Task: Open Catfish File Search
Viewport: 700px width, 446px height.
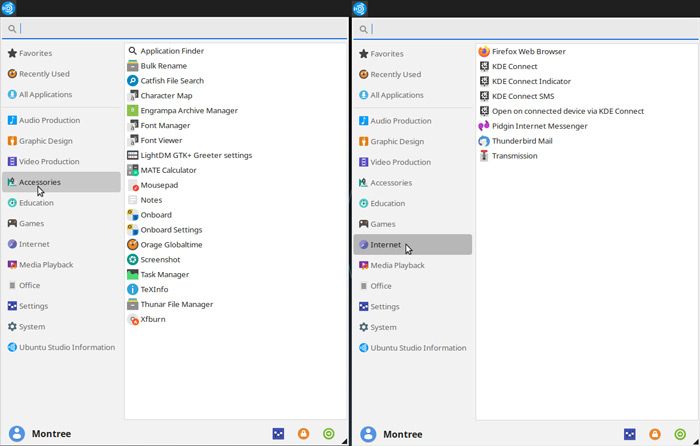Action: [x=172, y=81]
